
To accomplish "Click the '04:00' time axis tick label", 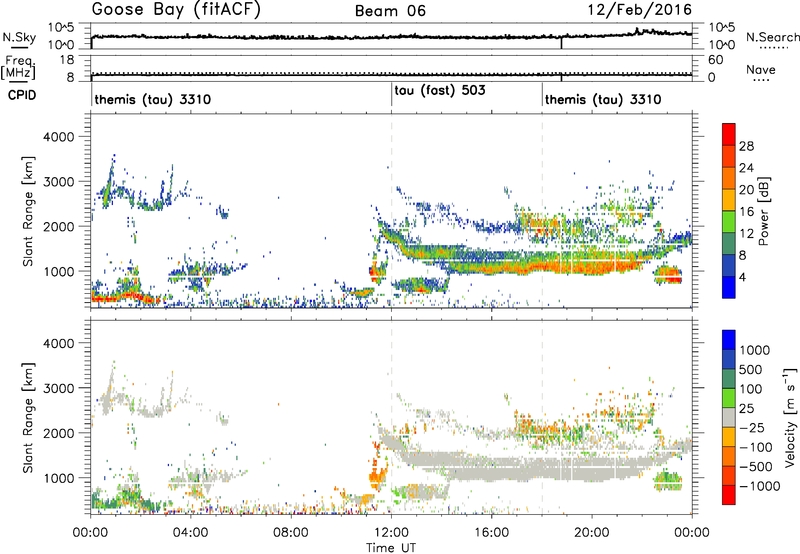I will pyautogui.click(x=191, y=533).
